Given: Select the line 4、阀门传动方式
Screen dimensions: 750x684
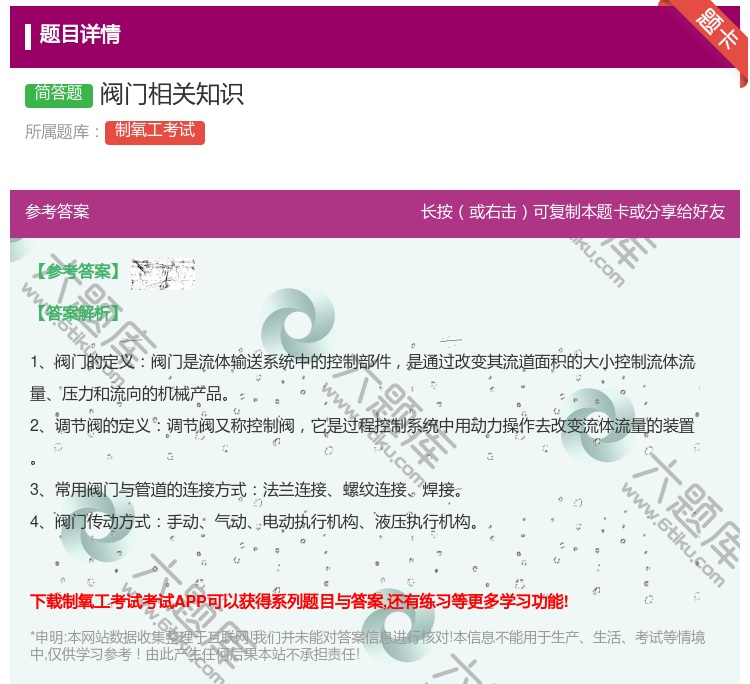Looking at the screenshot, I should pos(254,521).
